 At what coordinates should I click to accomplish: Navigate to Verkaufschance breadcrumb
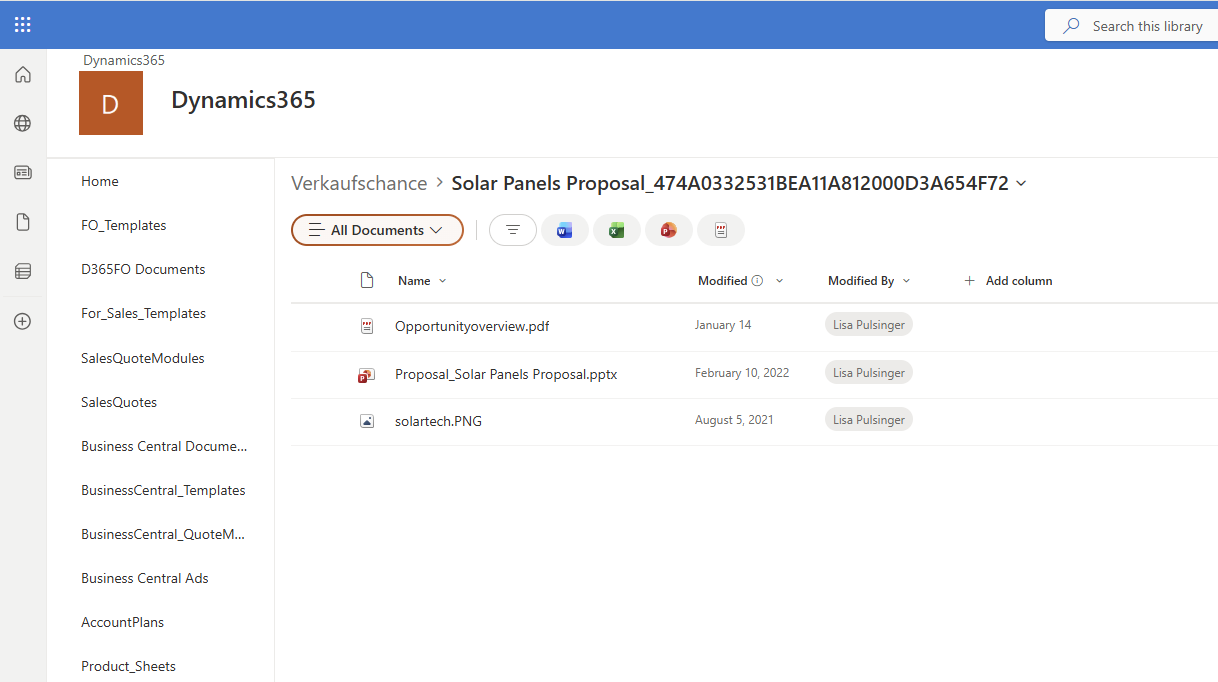(x=359, y=183)
